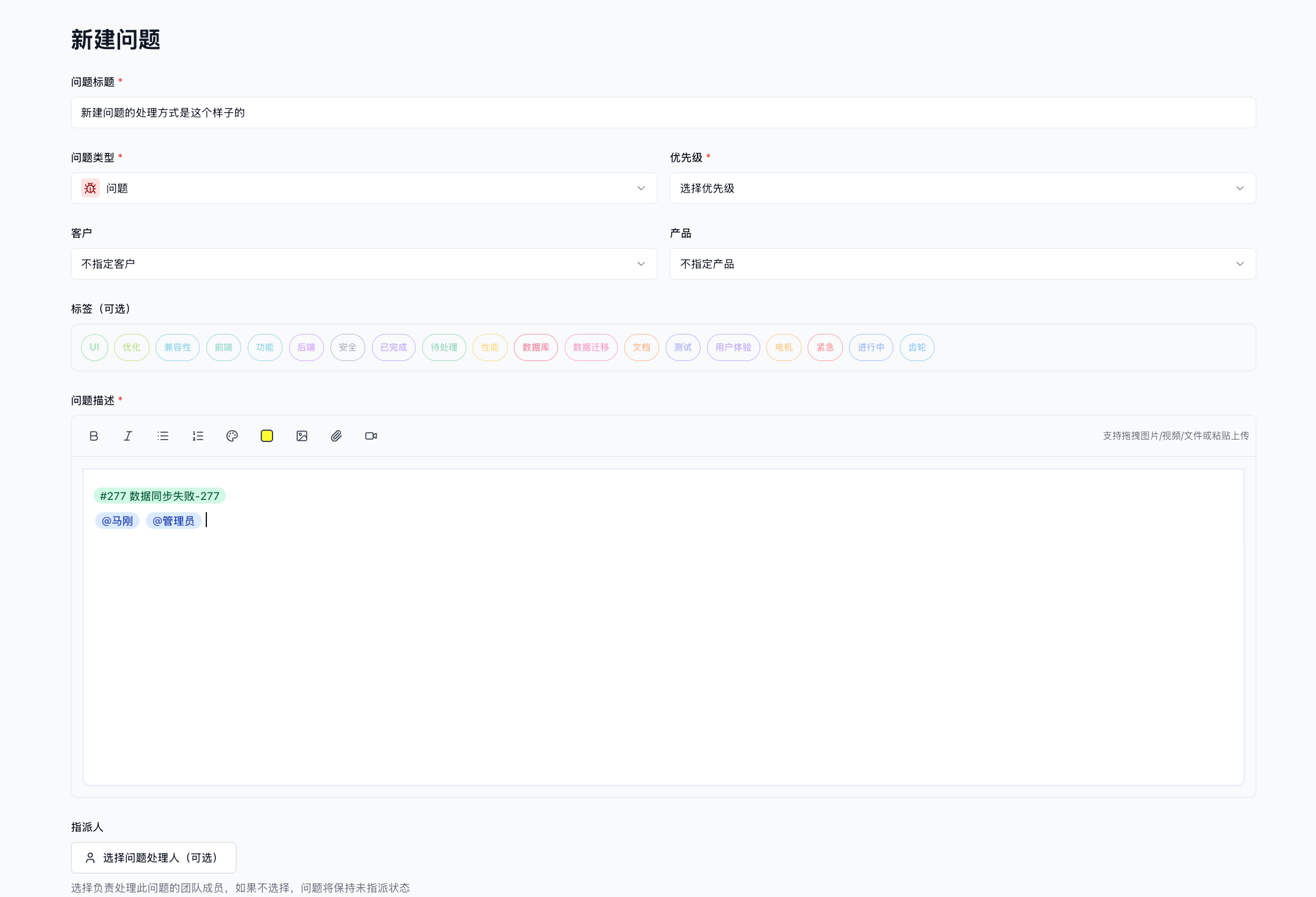Insert a video into description
Screen dimensions: 1316x897
(371, 436)
